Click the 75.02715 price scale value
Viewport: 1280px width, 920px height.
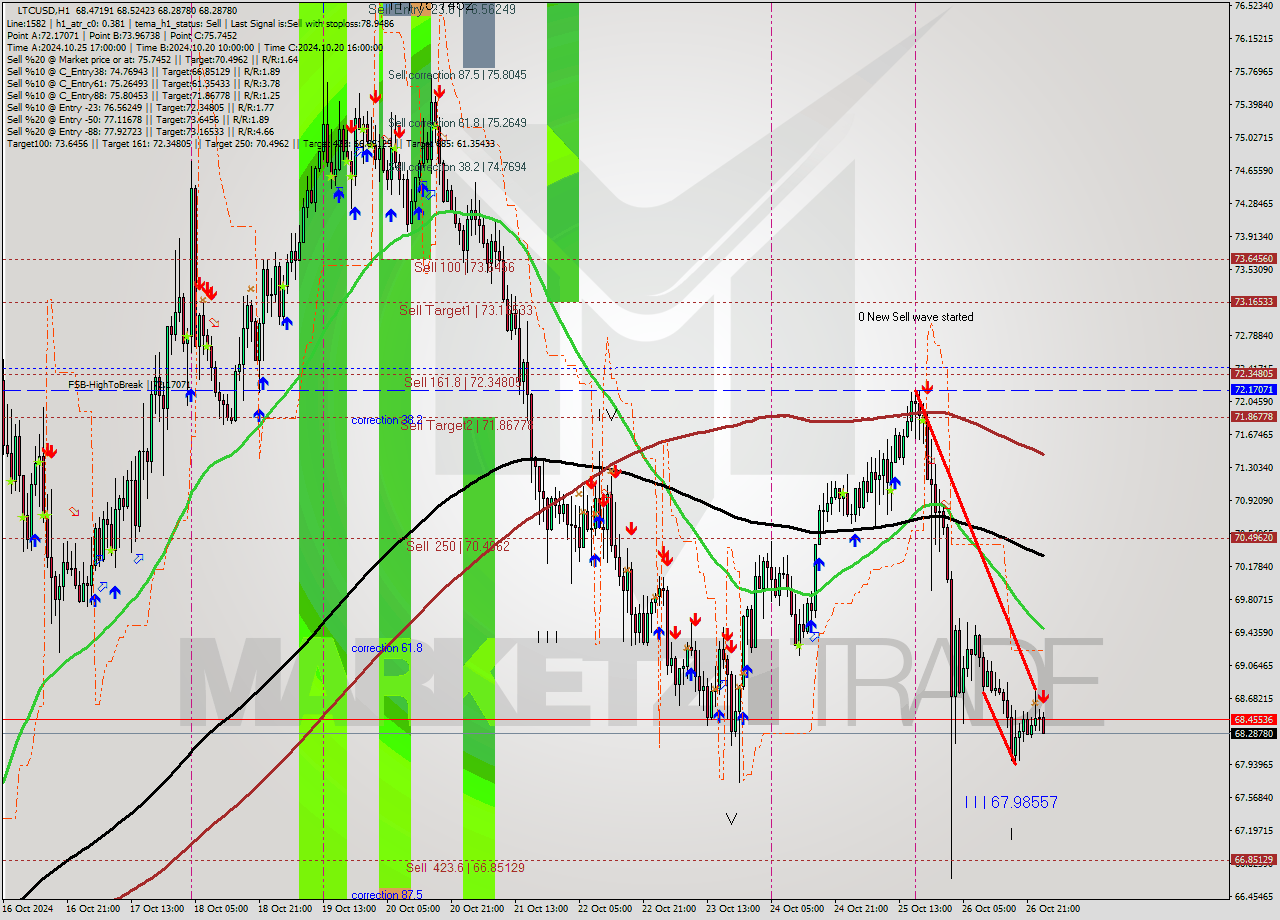click(1253, 137)
